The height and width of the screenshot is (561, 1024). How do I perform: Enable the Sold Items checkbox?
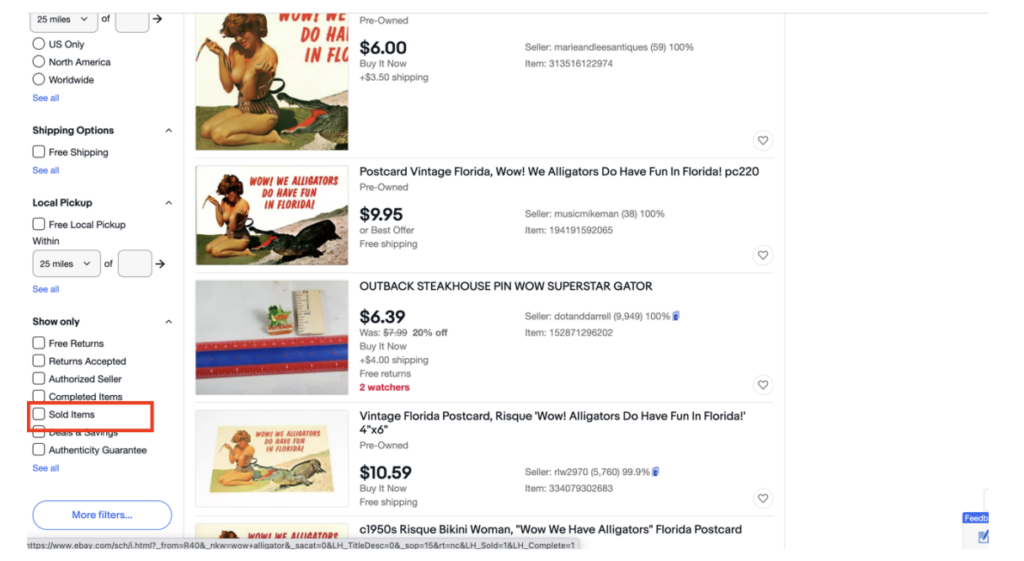39,414
